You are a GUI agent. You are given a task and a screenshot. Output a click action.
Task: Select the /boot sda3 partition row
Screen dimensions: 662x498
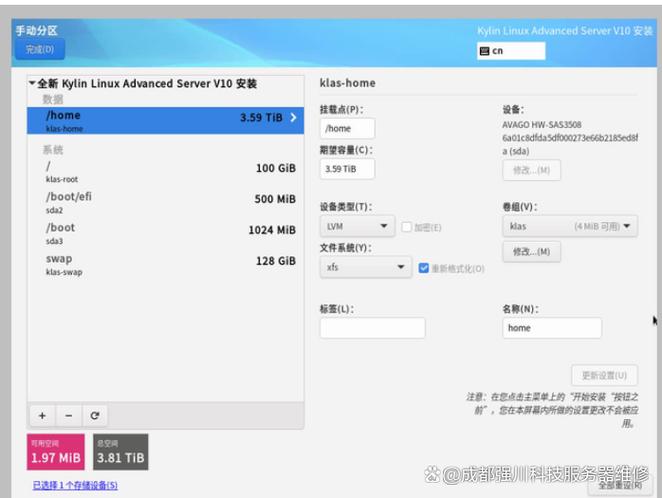tap(166, 233)
